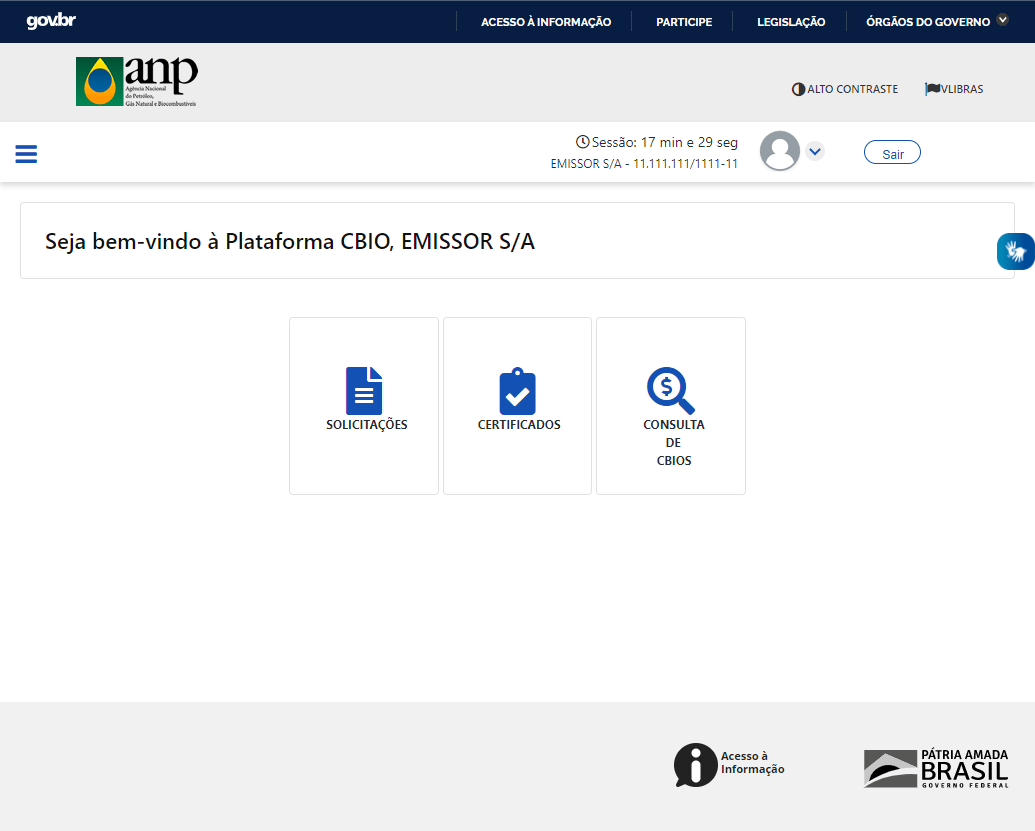Click the Pátria Amada Brasil government logo
The height and width of the screenshot is (831, 1035).
(934, 768)
